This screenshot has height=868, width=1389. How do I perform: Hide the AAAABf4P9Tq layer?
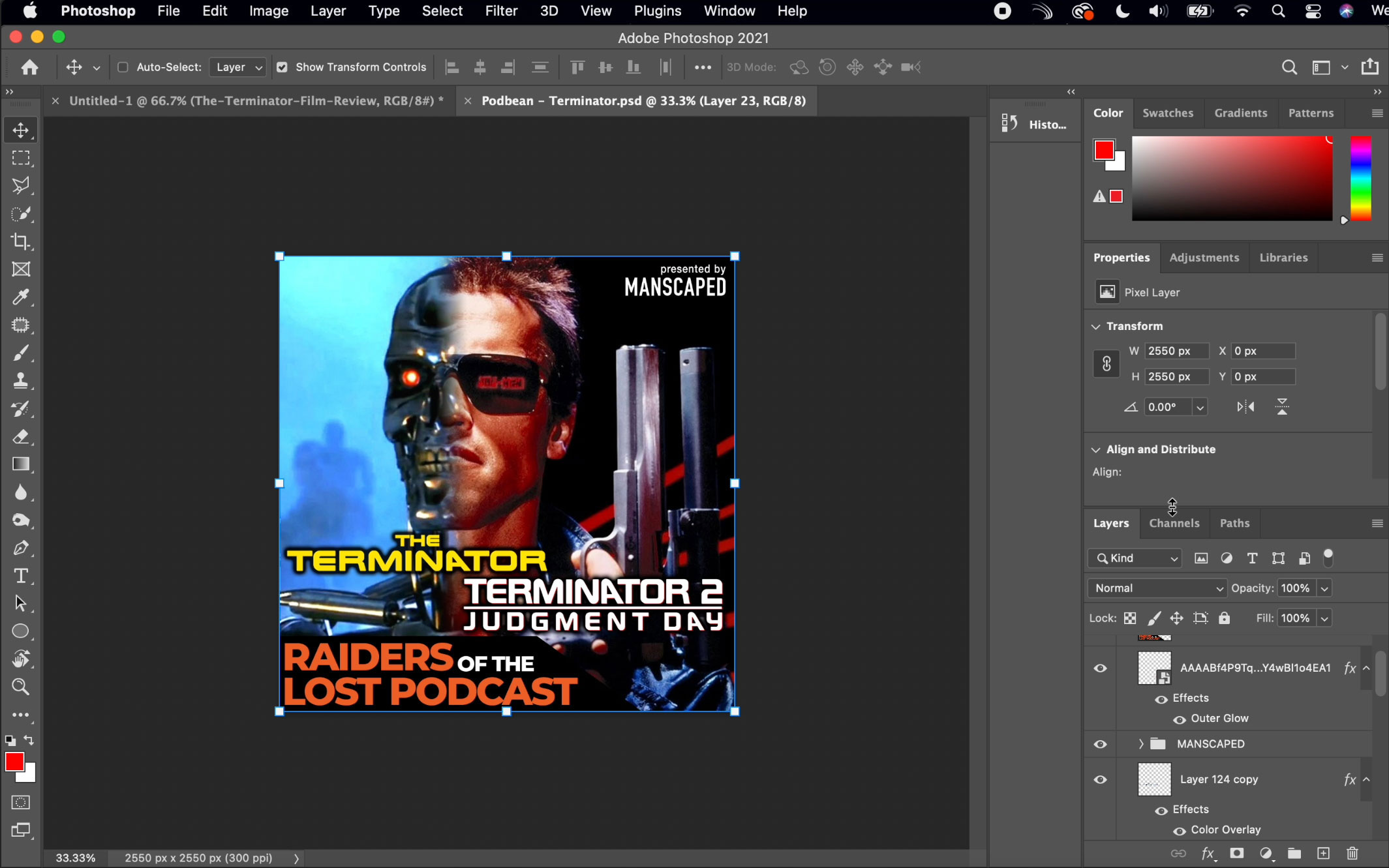coord(1100,668)
